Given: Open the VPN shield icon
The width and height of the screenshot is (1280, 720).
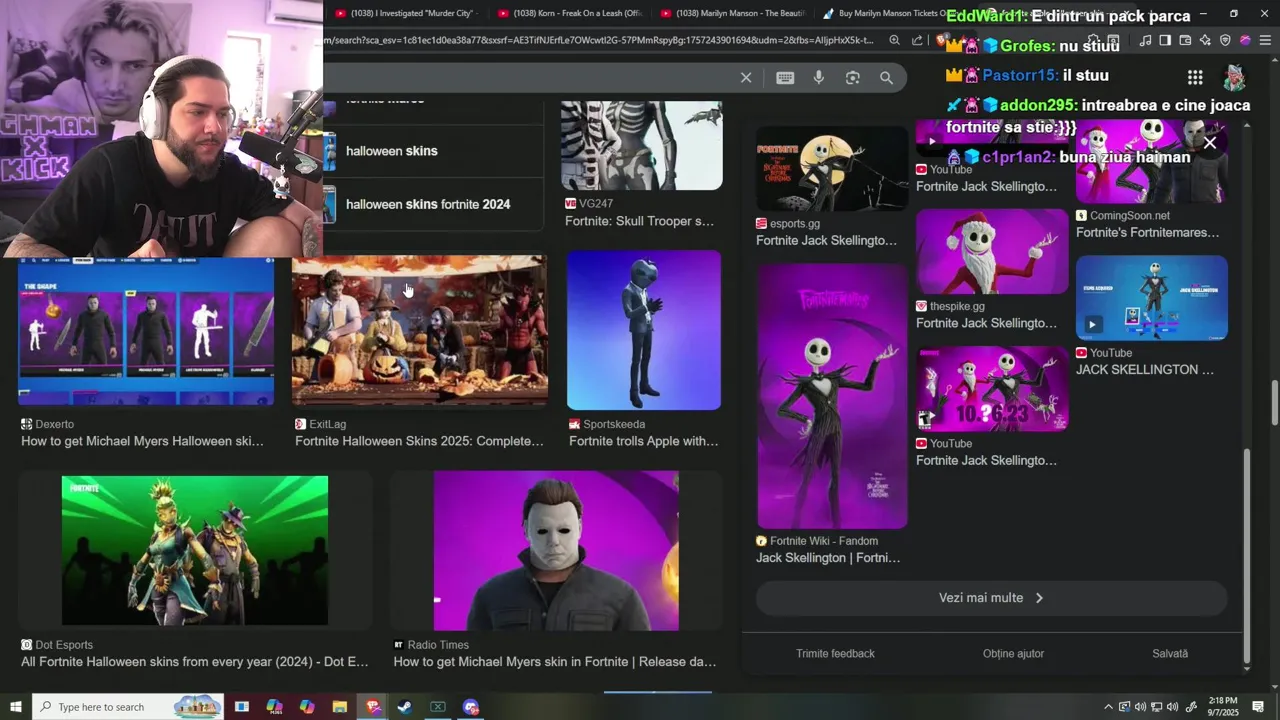Looking at the screenshot, I should [1225, 40].
